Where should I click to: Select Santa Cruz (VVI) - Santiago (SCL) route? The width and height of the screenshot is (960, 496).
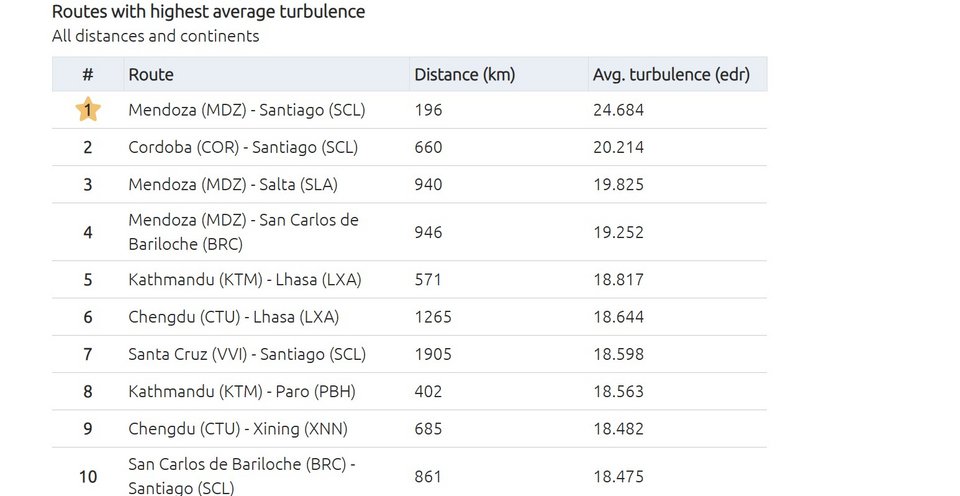[x=247, y=355]
